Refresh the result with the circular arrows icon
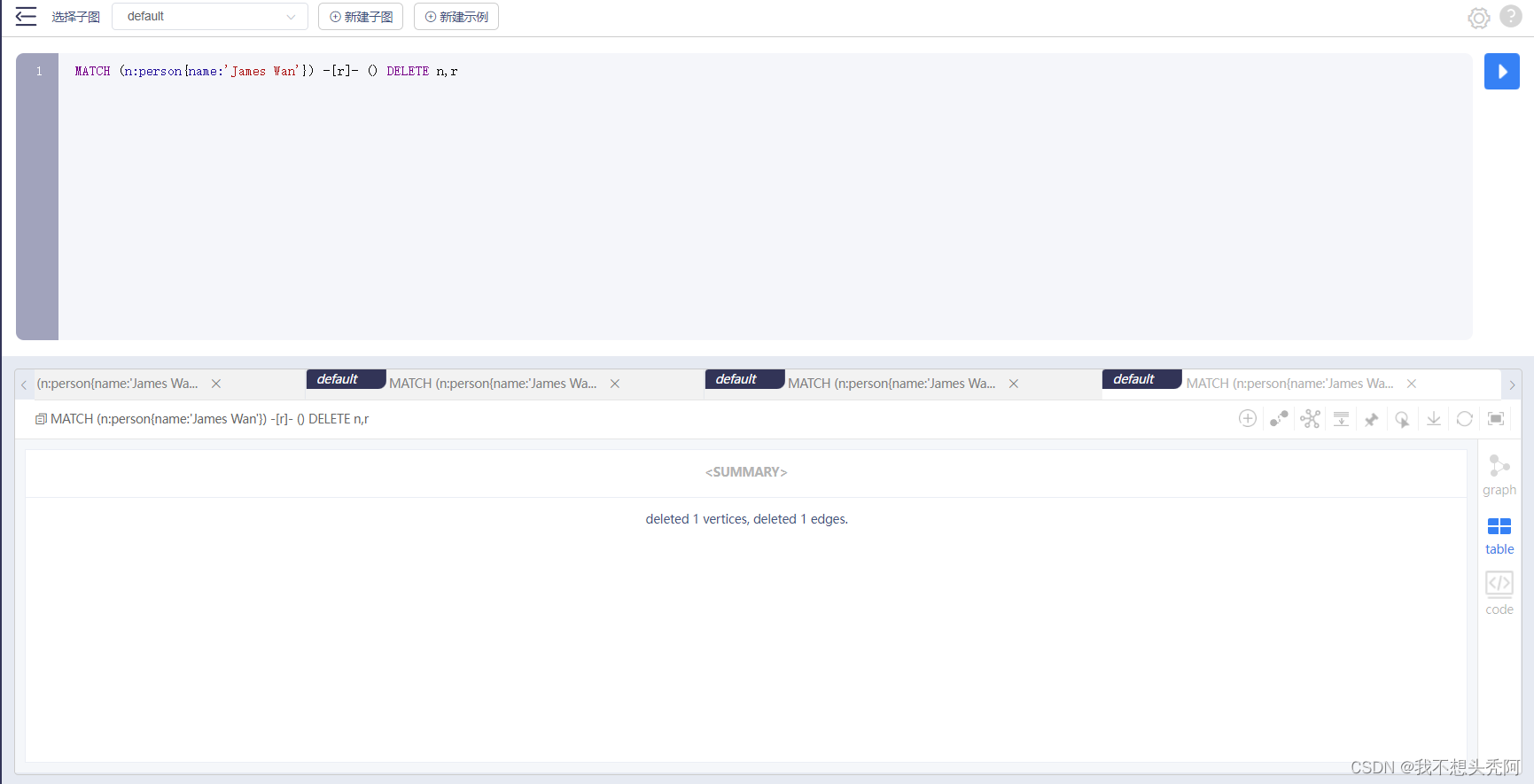Screen dimensions: 1534x784 pyautogui.click(x=1465, y=418)
